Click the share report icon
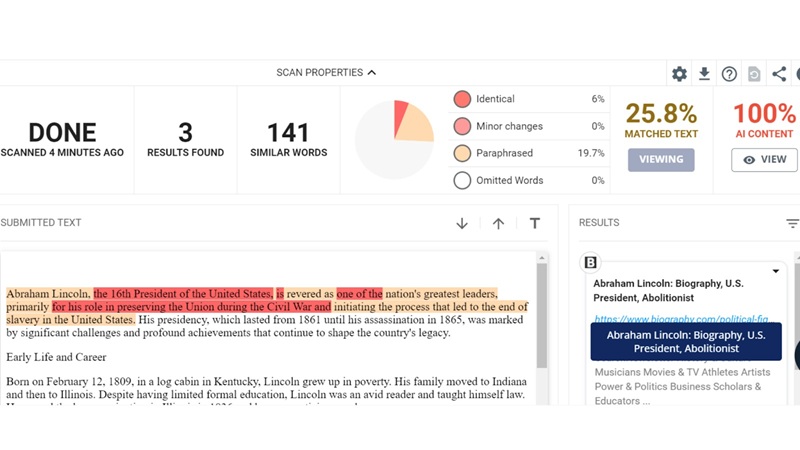 [779, 74]
